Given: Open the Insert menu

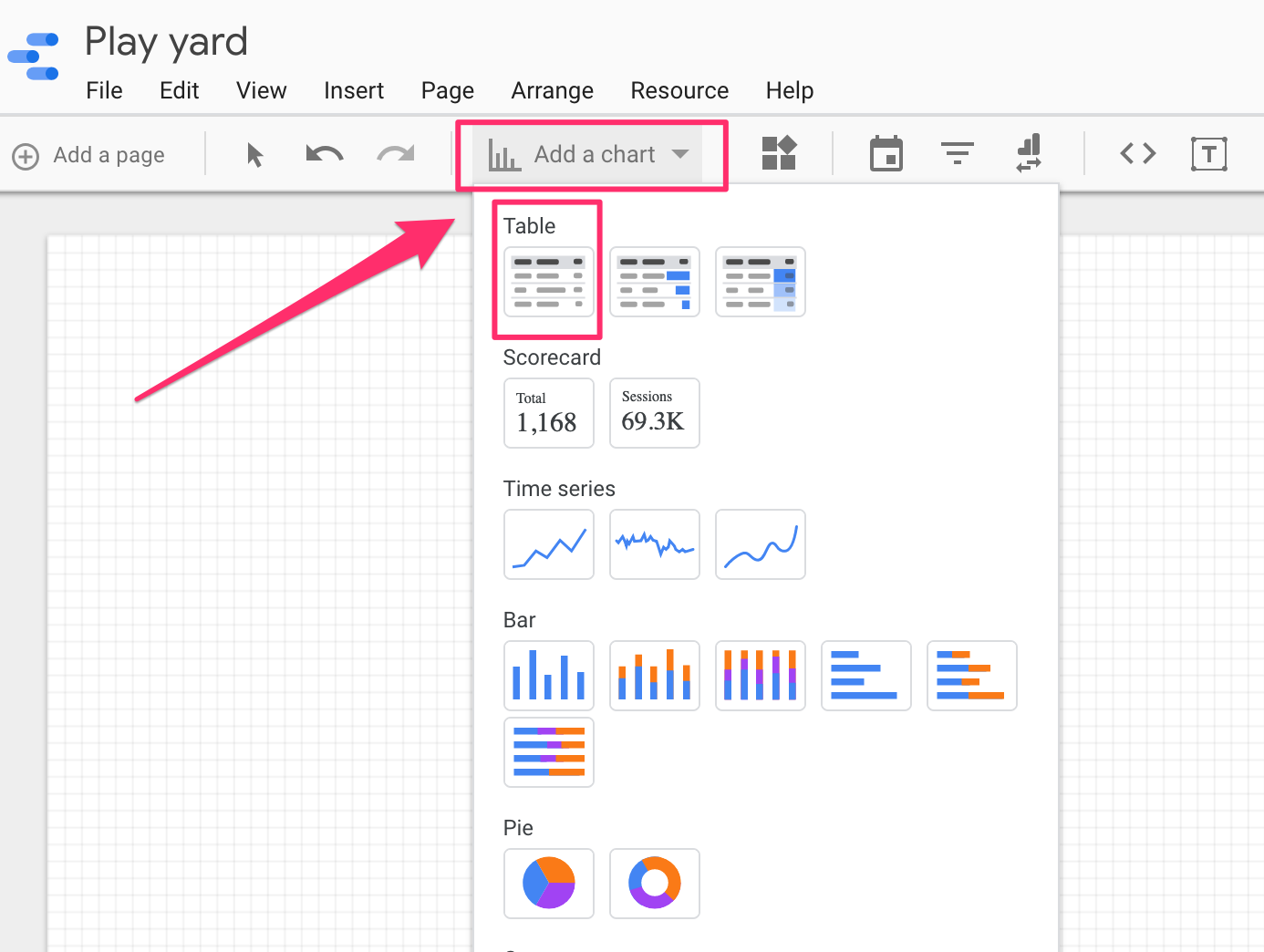Looking at the screenshot, I should click(x=354, y=90).
